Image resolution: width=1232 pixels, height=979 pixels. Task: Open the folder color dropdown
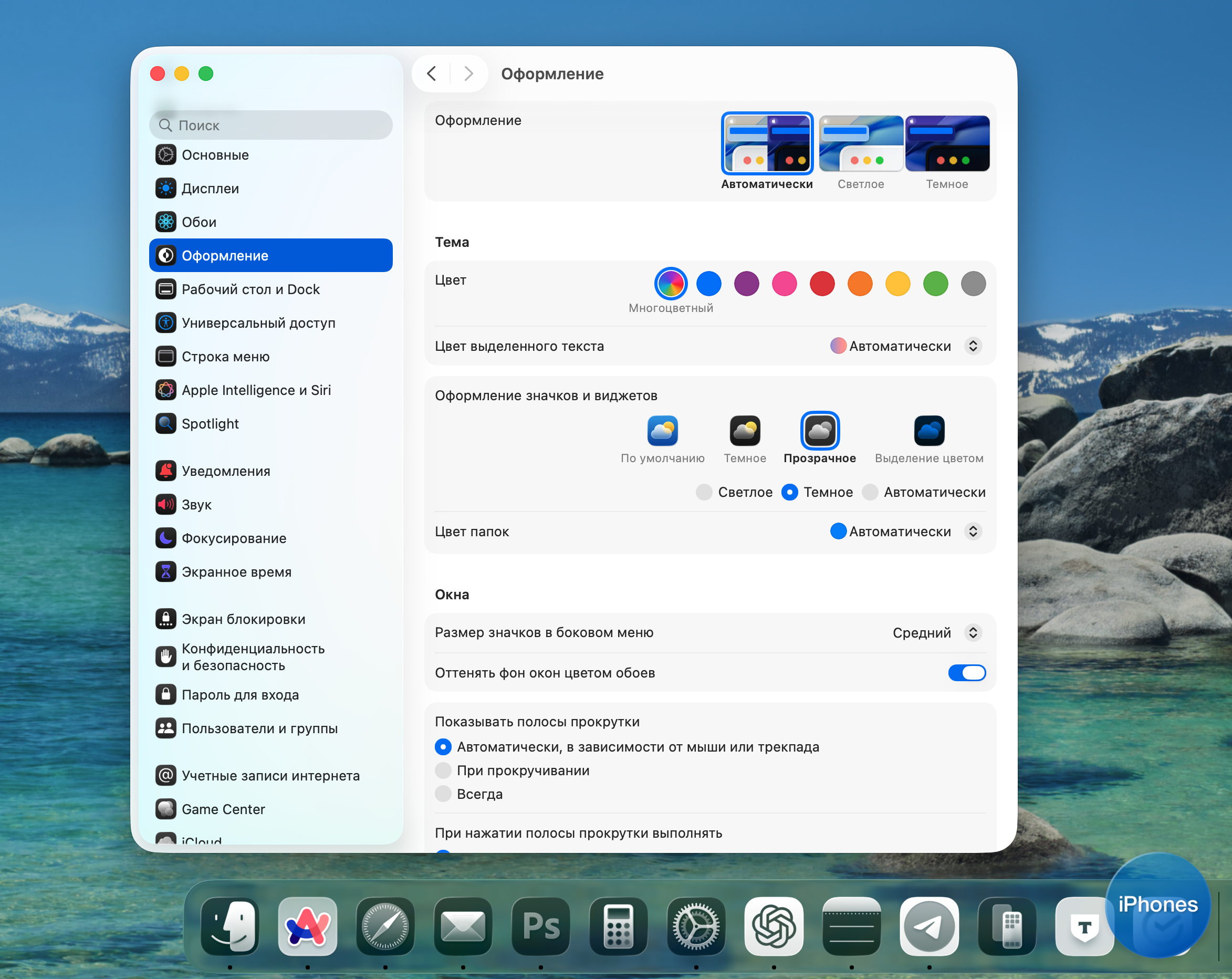pyautogui.click(x=973, y=532)
